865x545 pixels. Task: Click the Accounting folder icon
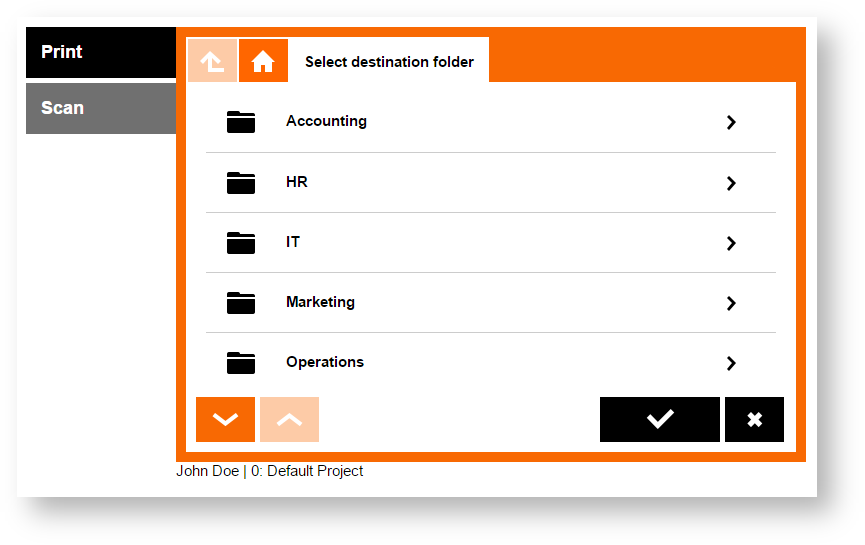click(241, 122)
